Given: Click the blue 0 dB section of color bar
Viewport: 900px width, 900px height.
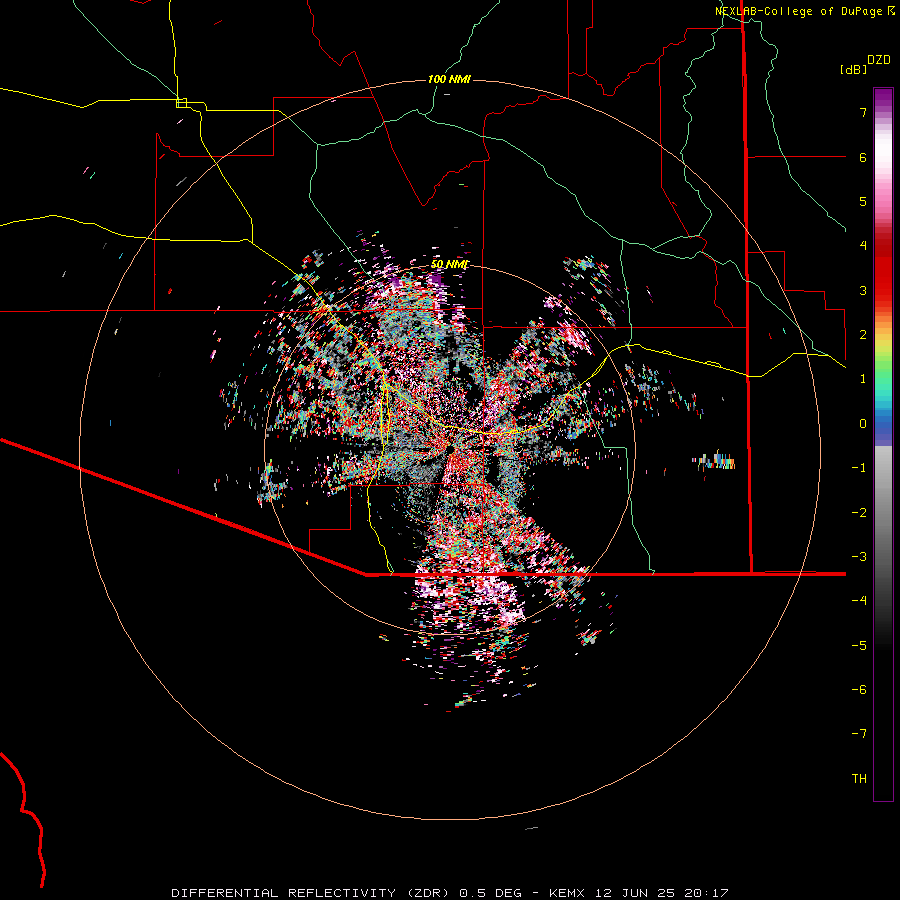Looking at the screenshot, I should (x=883, y=425).
